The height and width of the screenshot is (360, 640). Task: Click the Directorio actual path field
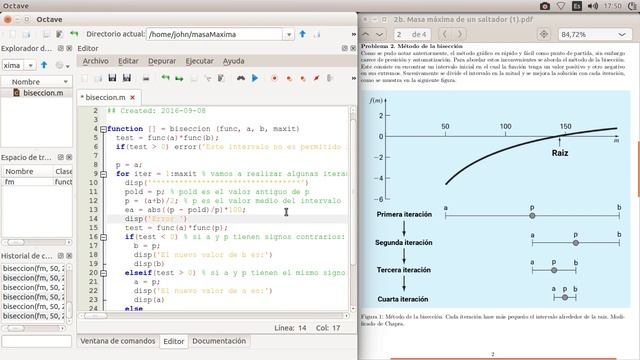click(215, 35)
